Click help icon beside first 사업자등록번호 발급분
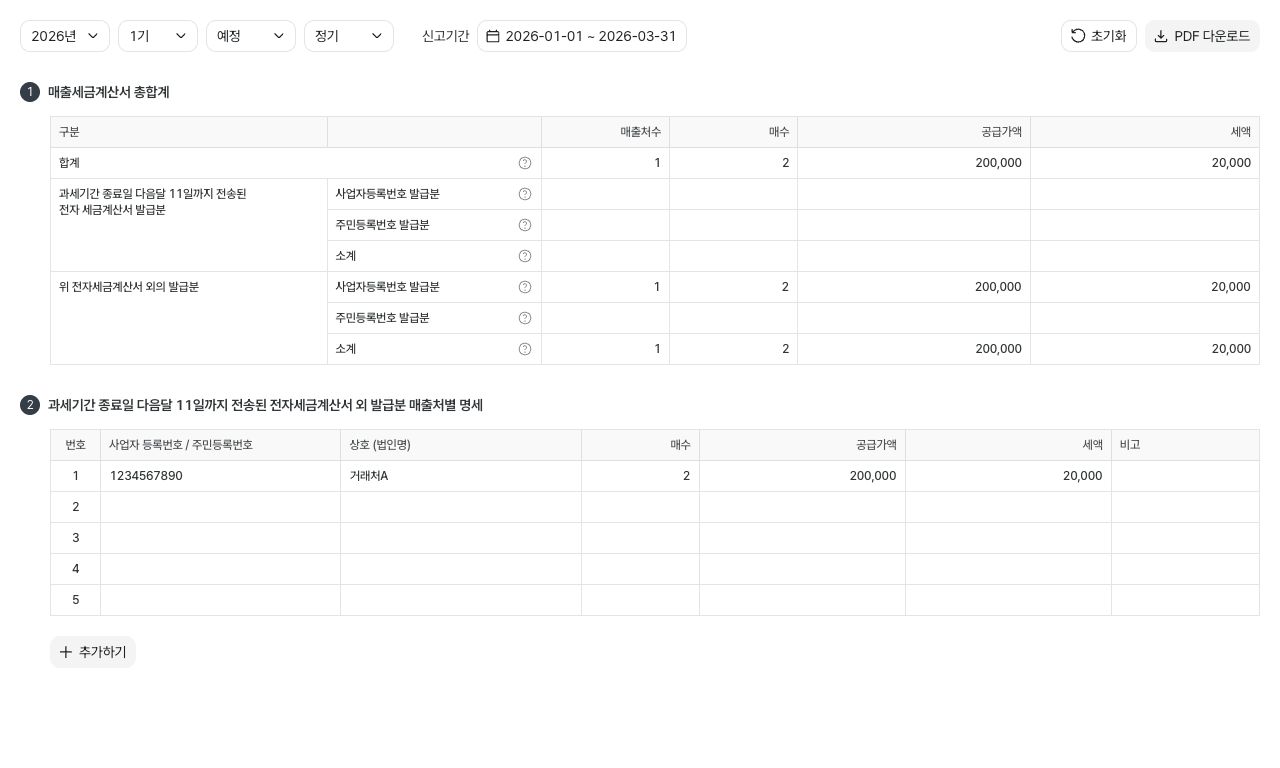Screen dimensions: 1280x768 pos(525,194)
